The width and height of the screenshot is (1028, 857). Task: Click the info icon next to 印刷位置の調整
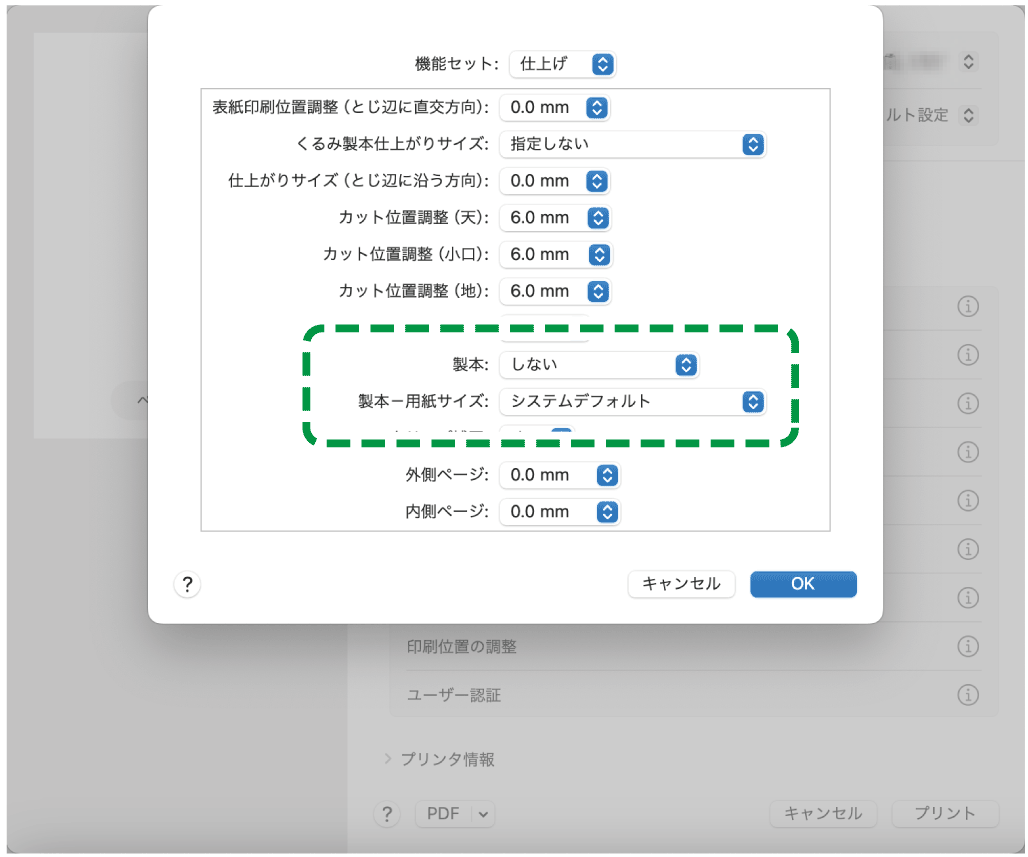pos(968,646)
